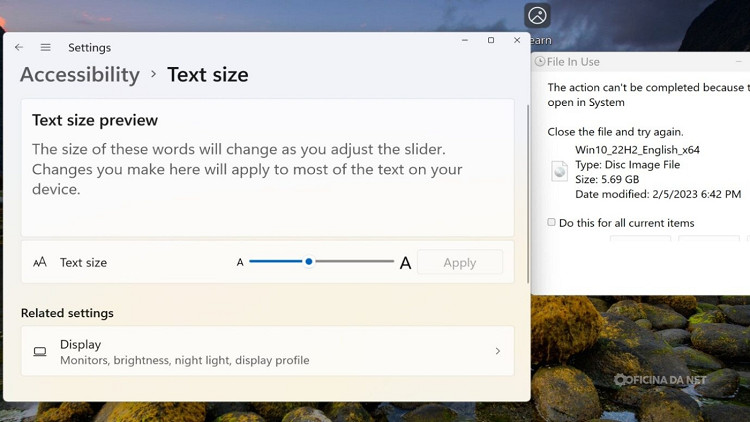Viewport: 750px width, 422px height.
Task: Expand the Display chevron arrow
Action: coord(498,351)
